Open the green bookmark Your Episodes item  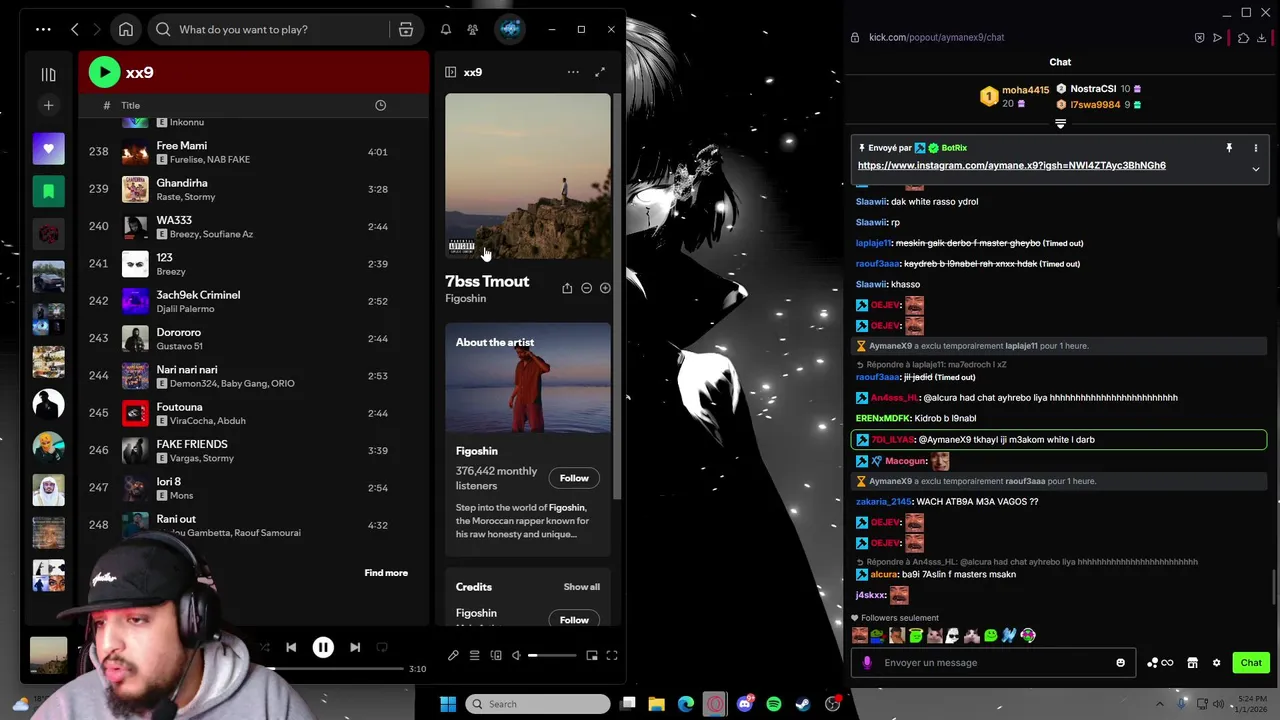pyautogui.click(x=48, y=191)
